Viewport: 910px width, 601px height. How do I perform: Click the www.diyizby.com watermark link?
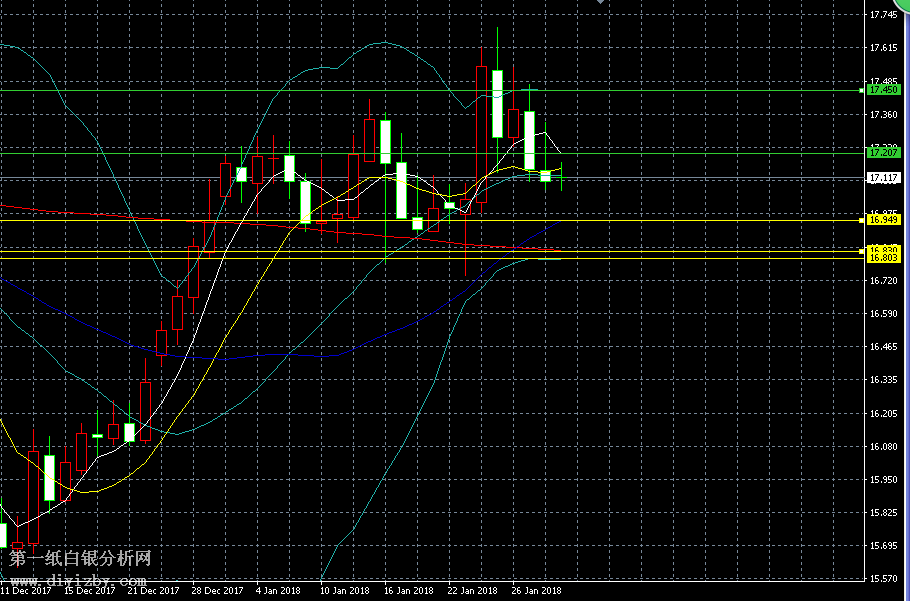(x=79, y=580)
